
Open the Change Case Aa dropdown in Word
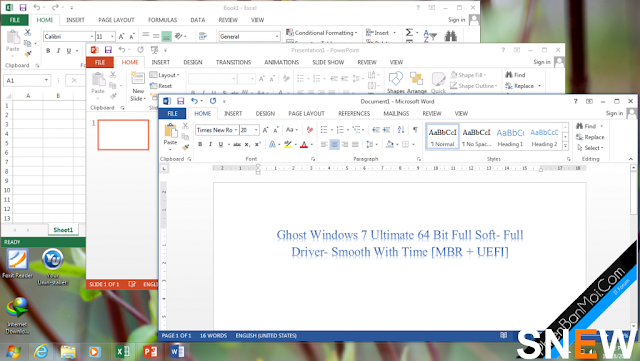coord(291,130)
